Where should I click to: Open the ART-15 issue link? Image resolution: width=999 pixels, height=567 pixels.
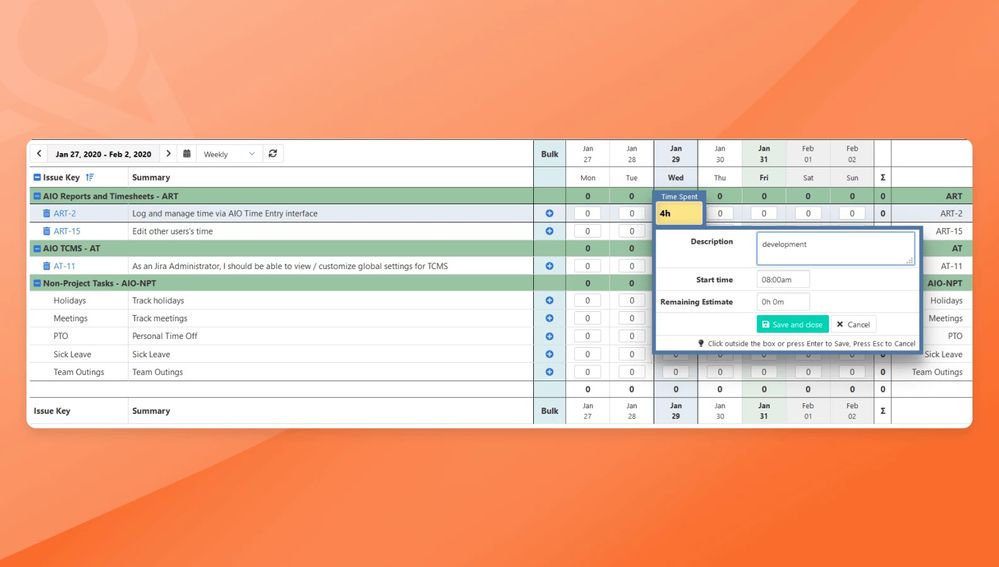[67, 231]
